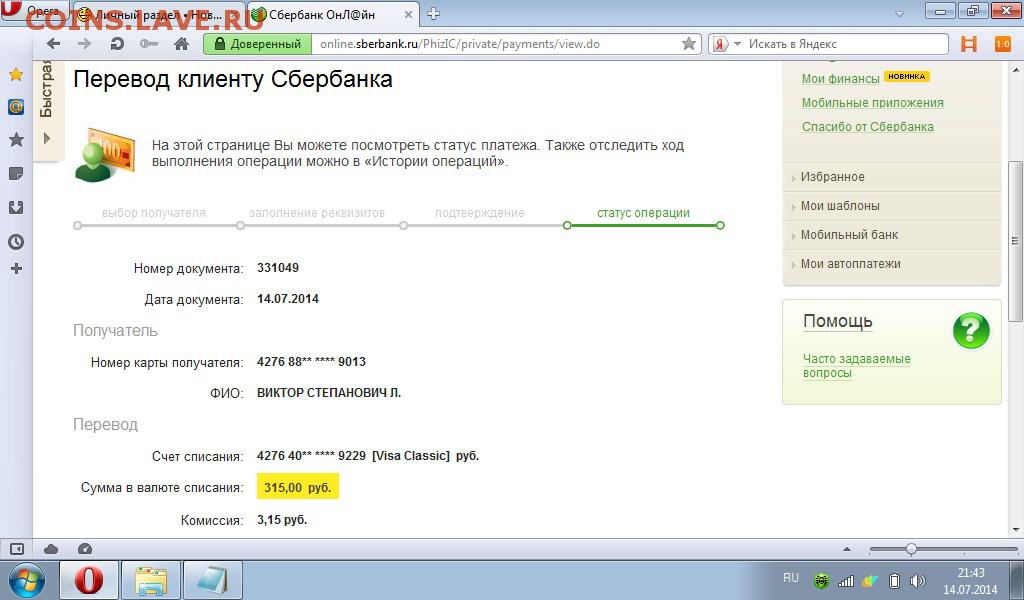The height and width of the screenshot is (600, 1024).
Task: Expand the quick-access side panel arrow
Action: pos(46,138)
